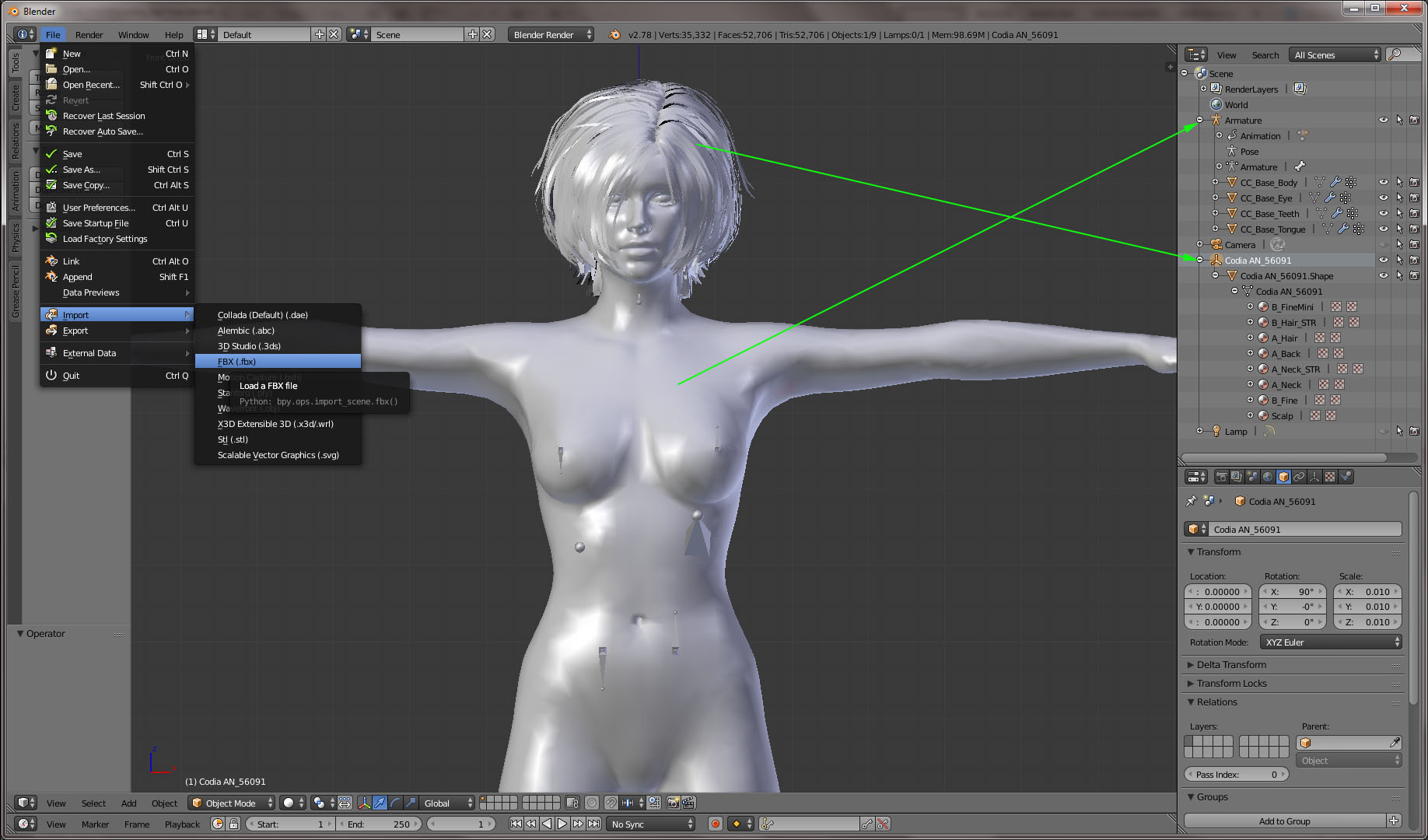Open the Object Data properties tab
The image size is (1428, 840).
[x=1314, y=477]
